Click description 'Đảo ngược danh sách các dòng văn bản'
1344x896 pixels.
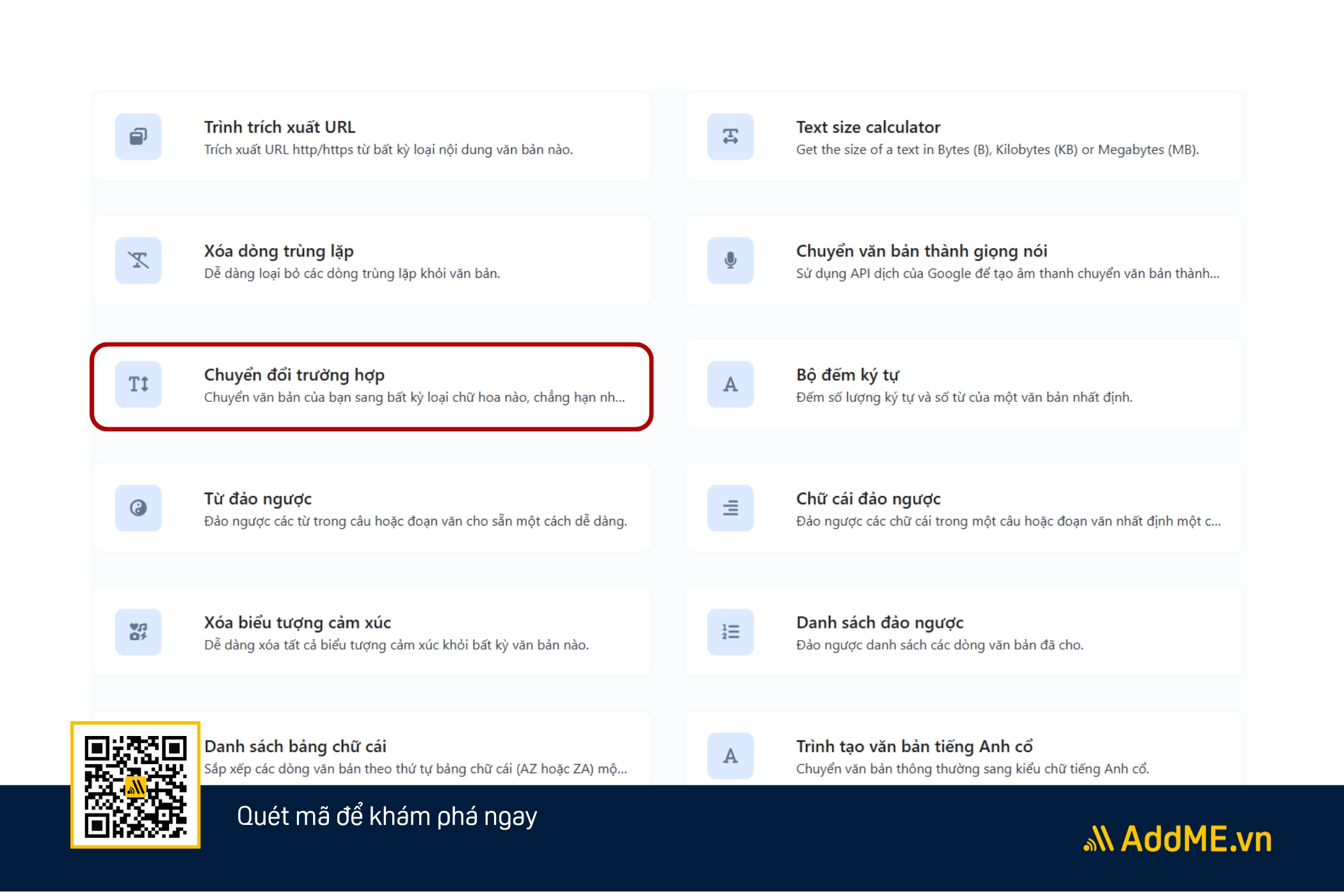940,645
